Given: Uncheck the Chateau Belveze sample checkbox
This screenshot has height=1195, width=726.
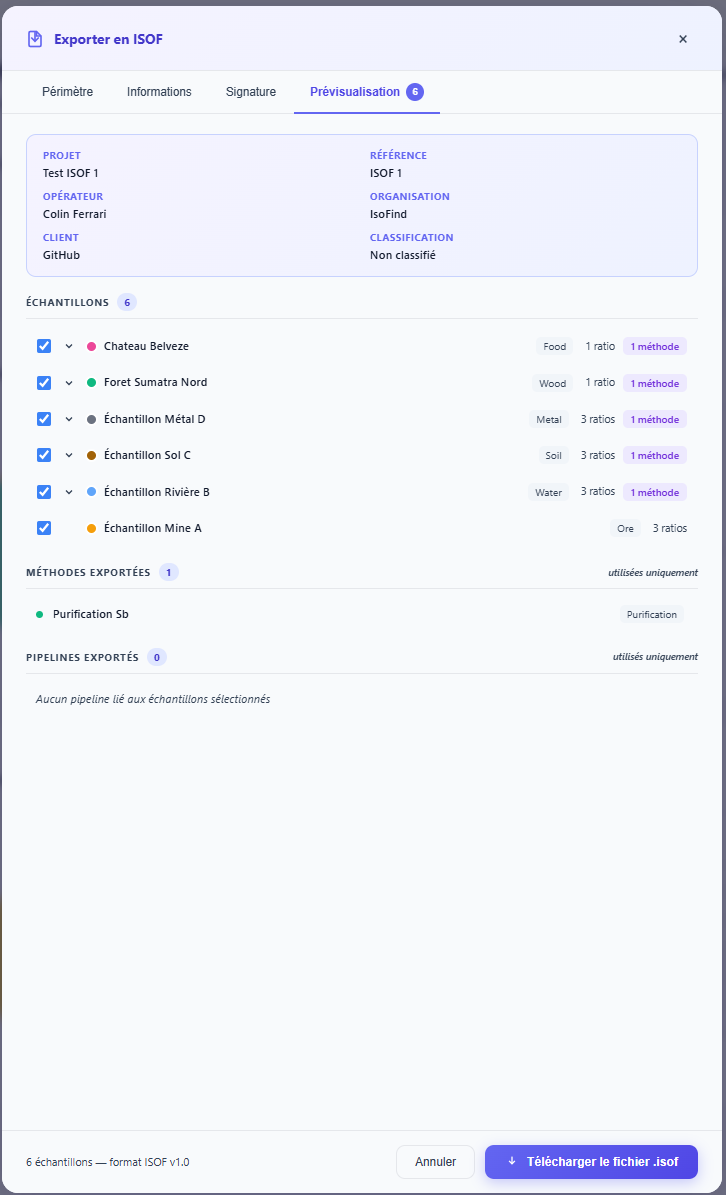Looking at the screenshot, I should (44, 346).
